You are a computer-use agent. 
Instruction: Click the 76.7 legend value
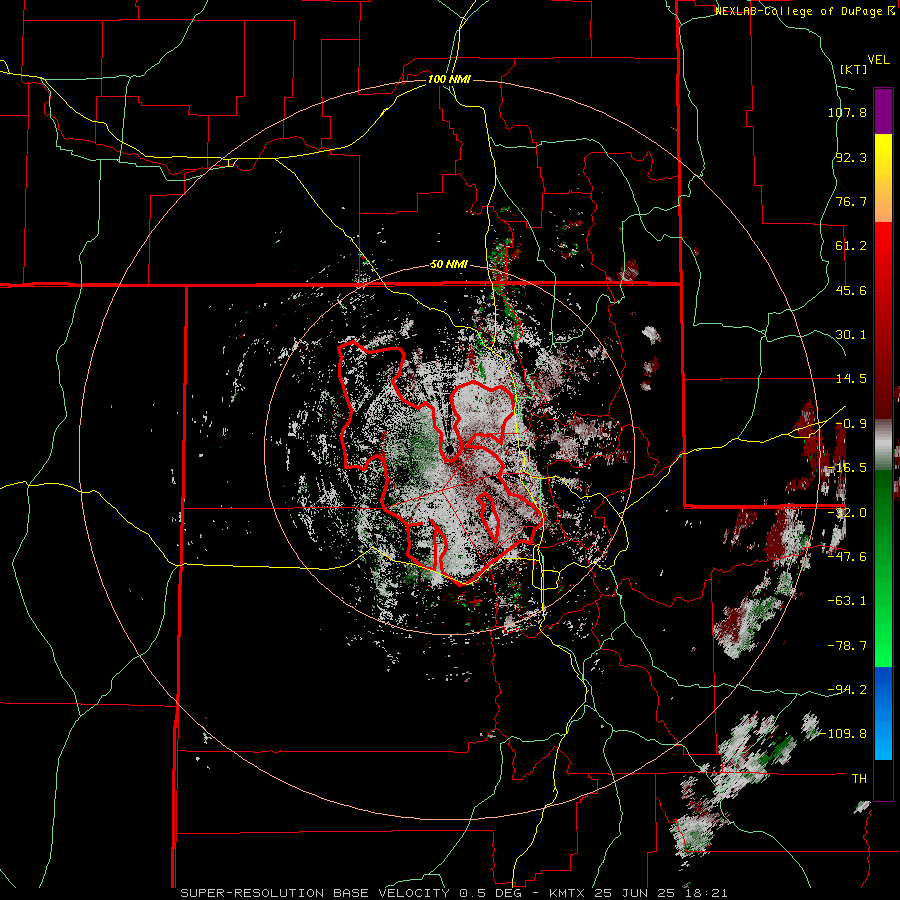click(x=851, y=201)
